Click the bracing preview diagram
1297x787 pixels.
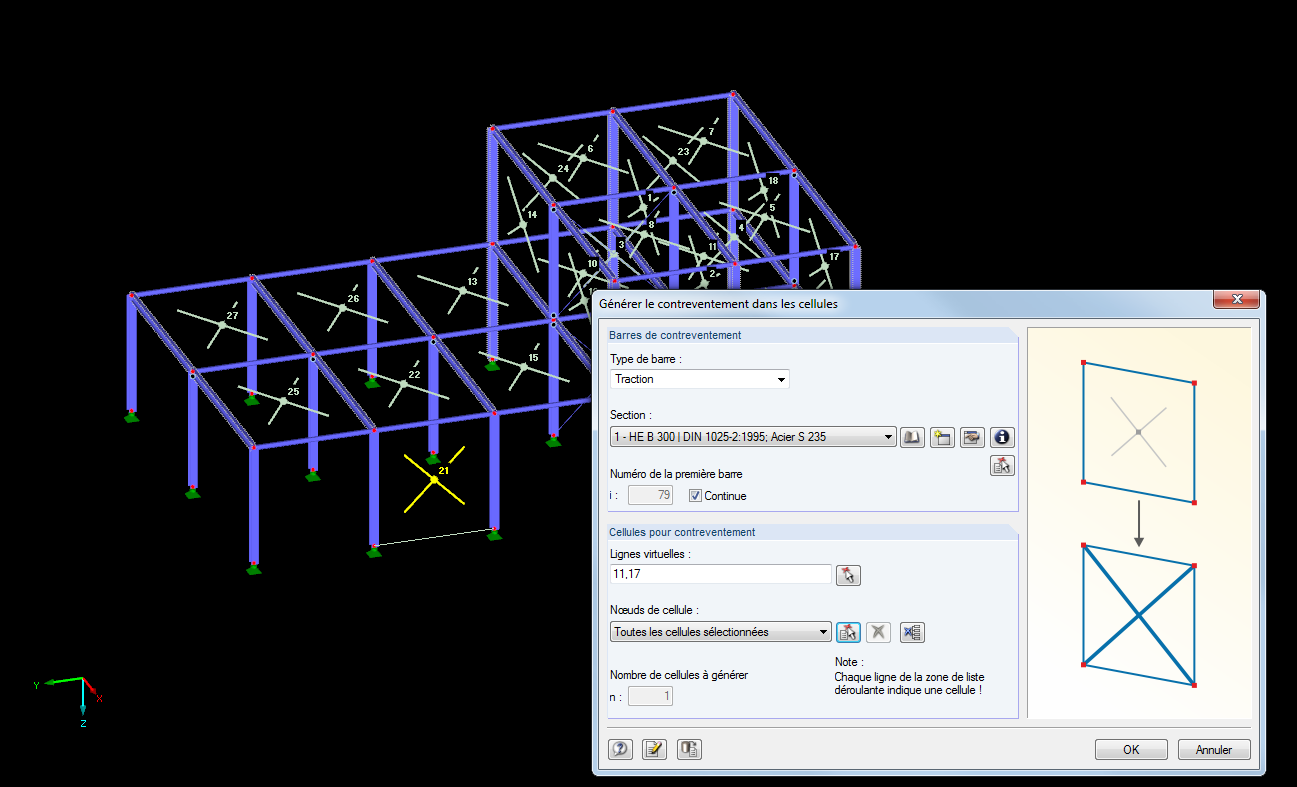[1139, 523]
